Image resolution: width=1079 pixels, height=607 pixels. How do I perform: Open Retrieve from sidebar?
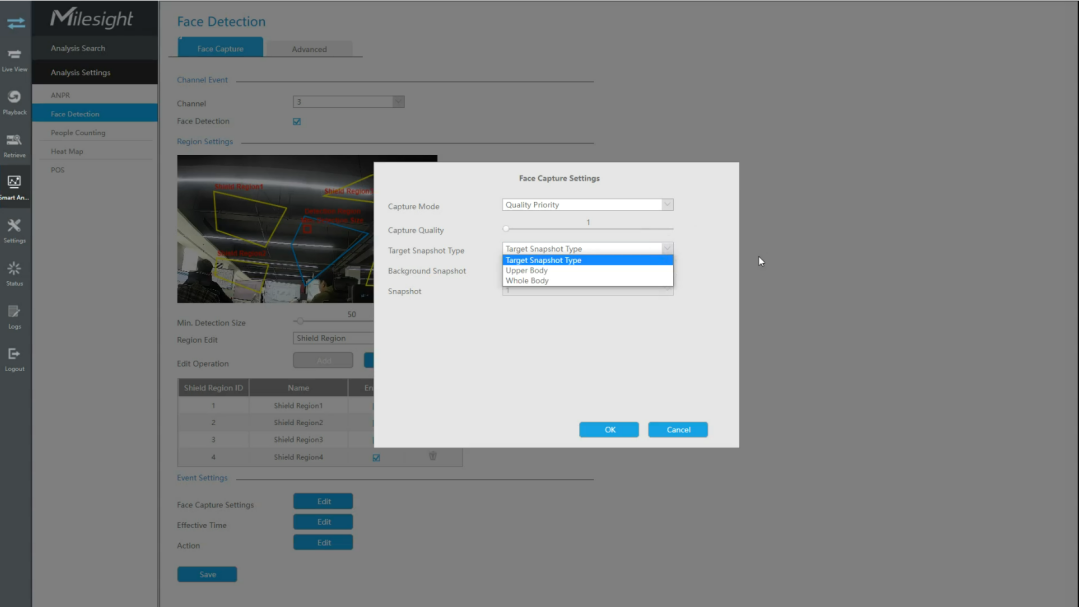tap(14, 145)
